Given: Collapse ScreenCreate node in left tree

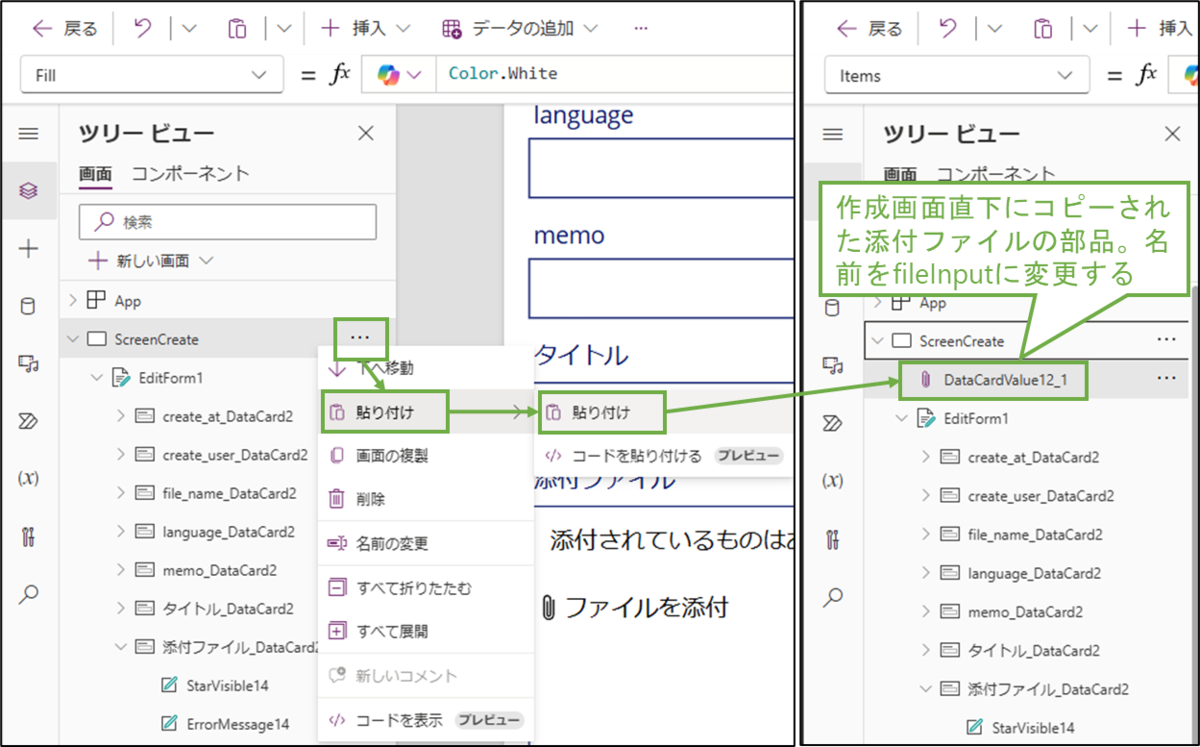Looking at the screenshot, I should point(72,339).
